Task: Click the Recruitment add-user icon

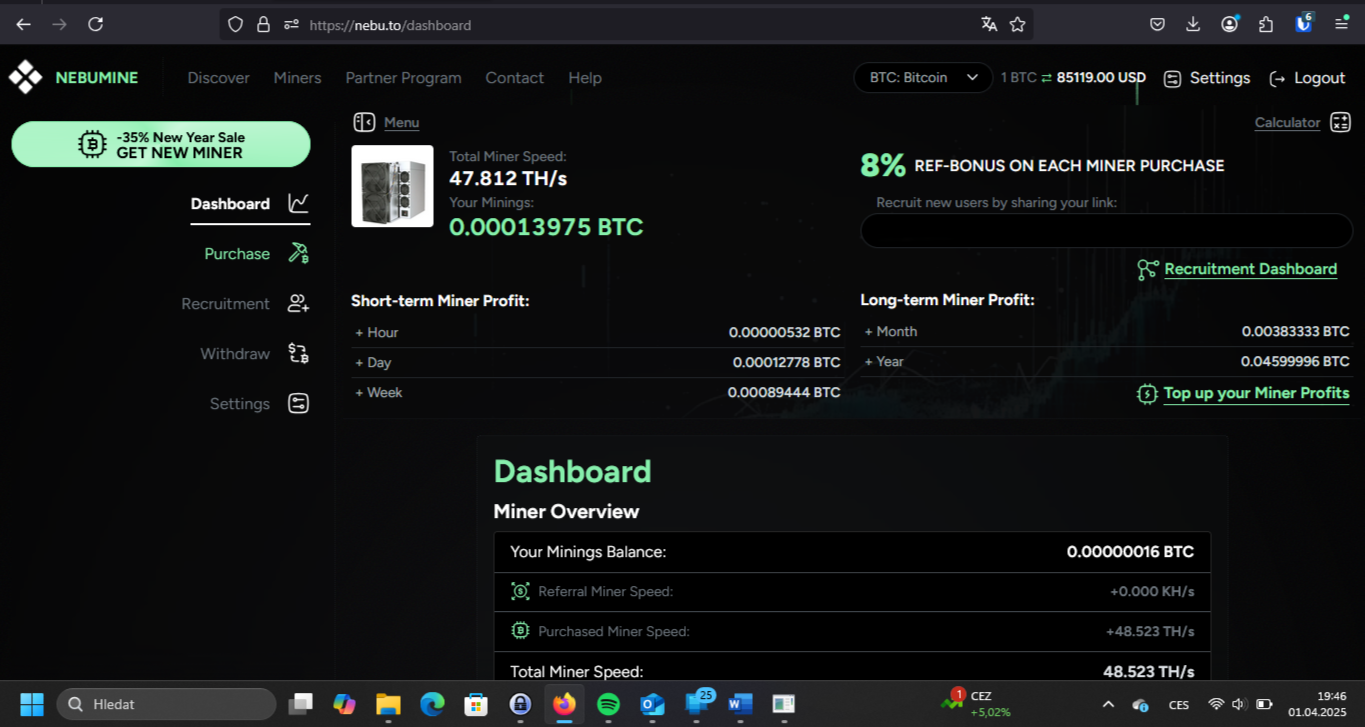Action: [x=298, y=303]
